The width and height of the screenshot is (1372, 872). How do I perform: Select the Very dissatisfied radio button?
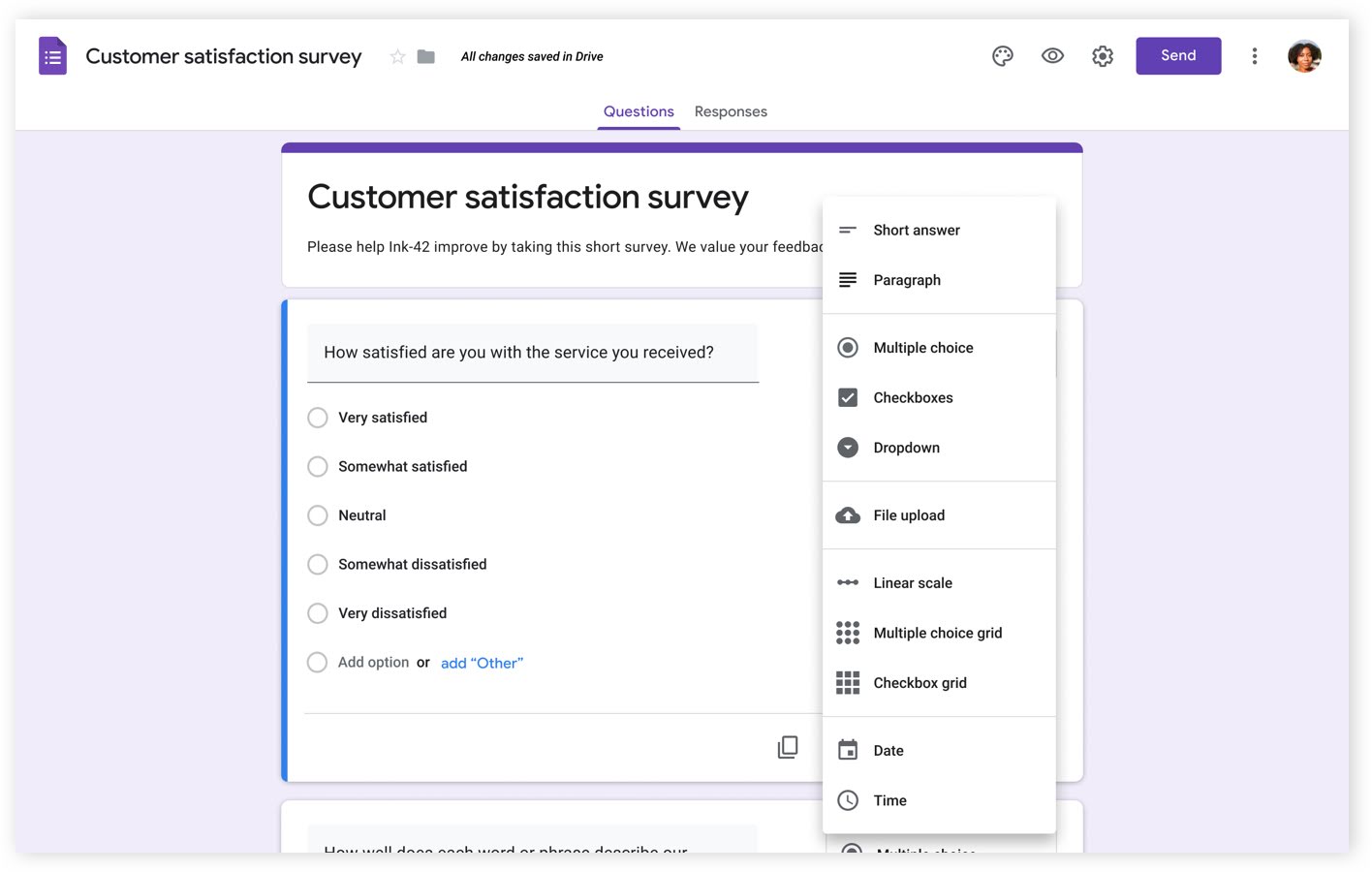point(318,613)
